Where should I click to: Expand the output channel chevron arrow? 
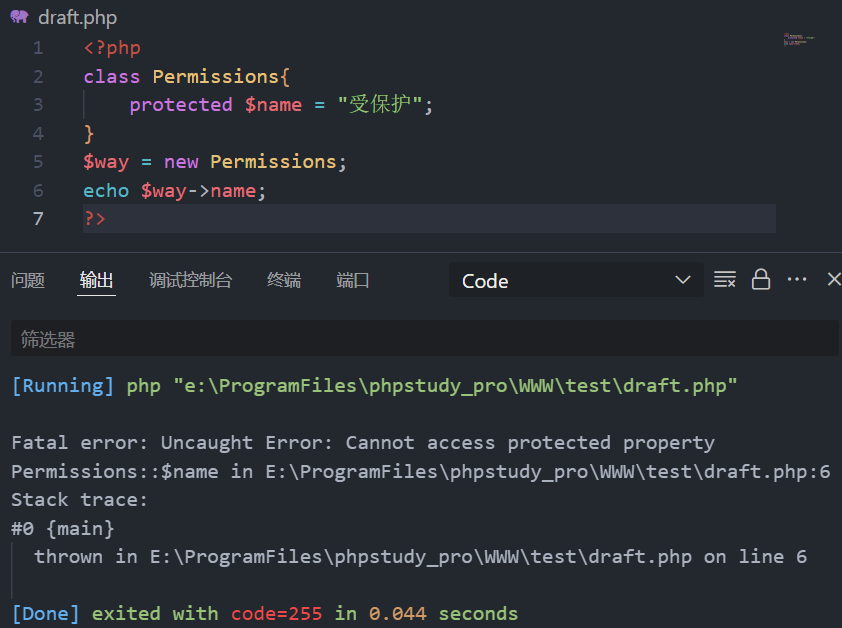(x=683, y=280)
